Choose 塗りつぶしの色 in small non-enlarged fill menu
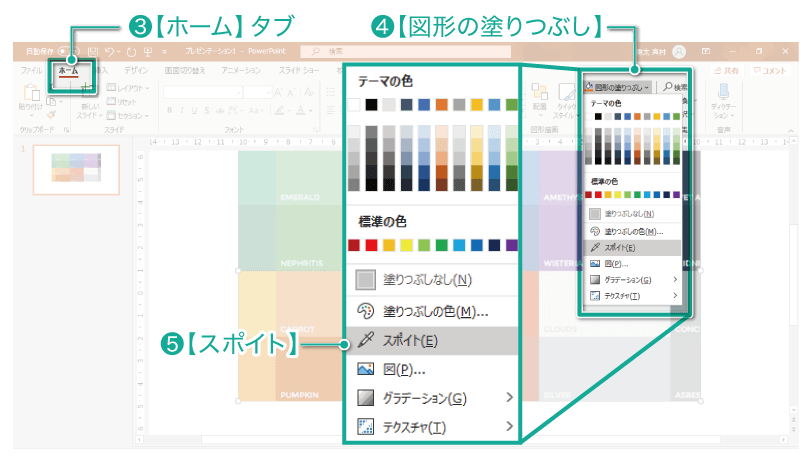The width and height of the screenshot is (810, 460). (x=632, y=232)
